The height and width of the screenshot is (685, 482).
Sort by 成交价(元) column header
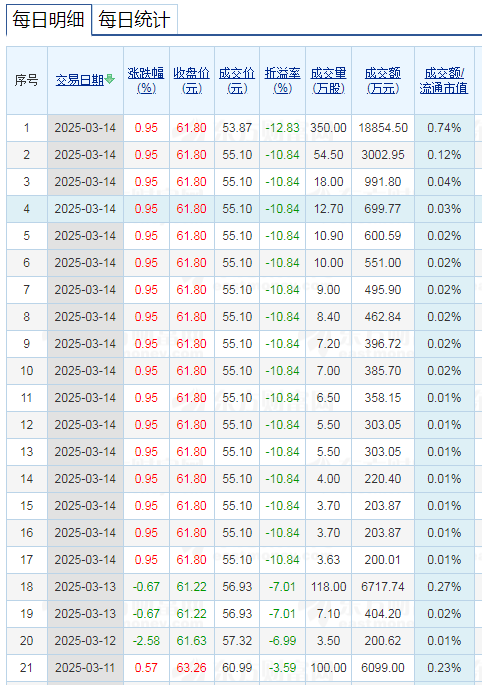[x=237, y=80]
